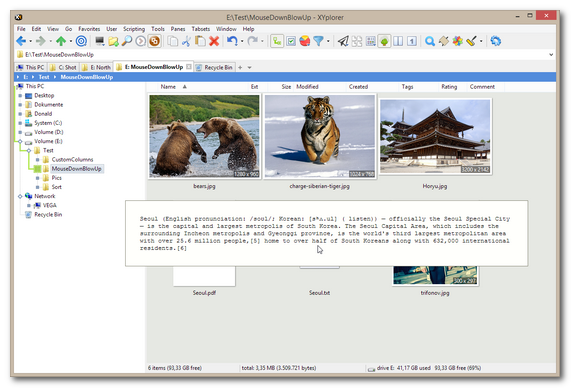Click the blue funnel Visual Filter icon
The image size is (571, 388).
[318, 41]
